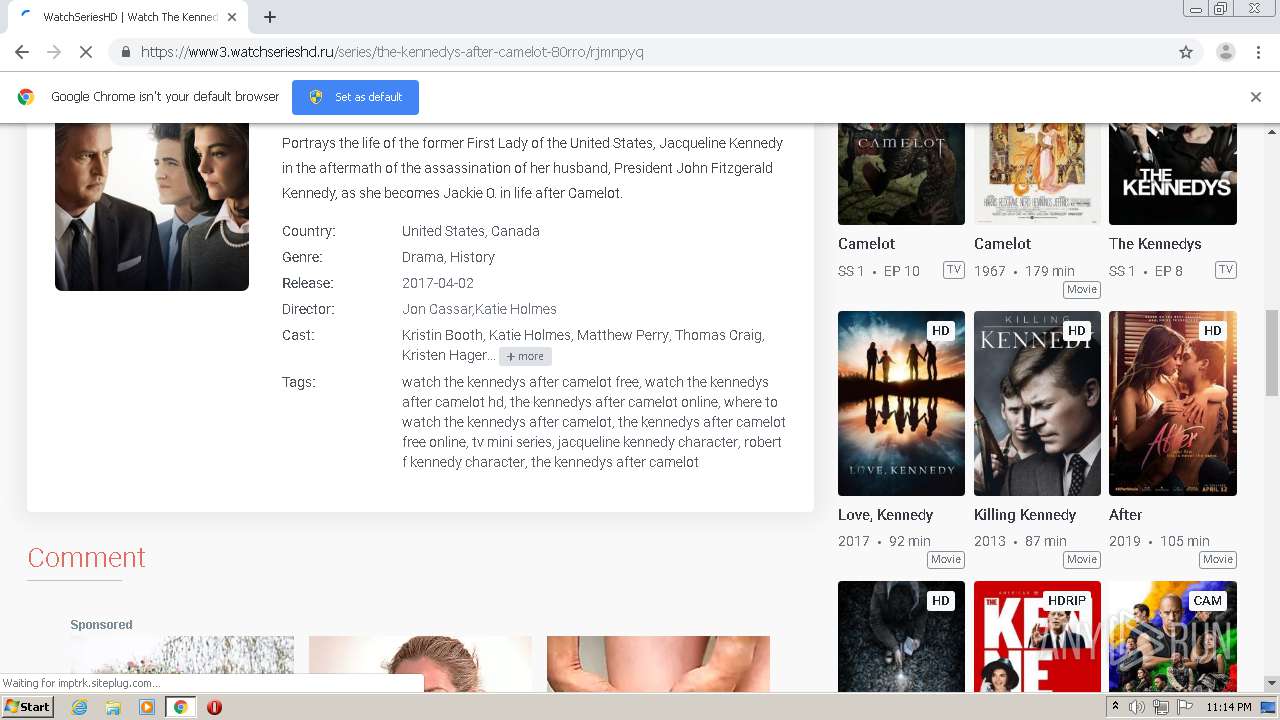Open Canada country link

516,231
